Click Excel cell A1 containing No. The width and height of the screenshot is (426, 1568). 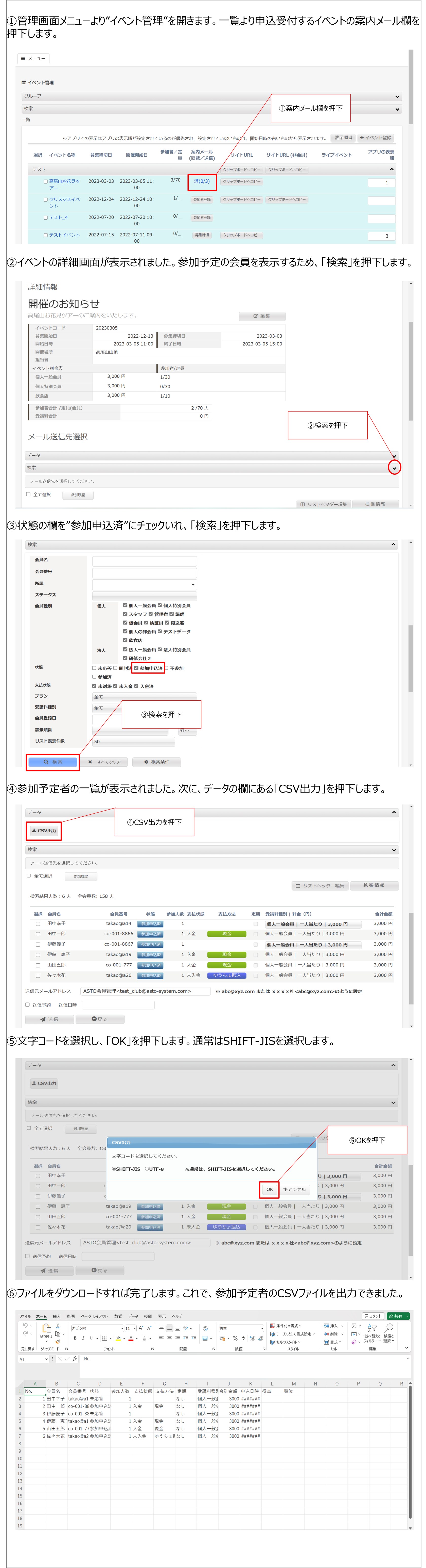coord(35,1392)
